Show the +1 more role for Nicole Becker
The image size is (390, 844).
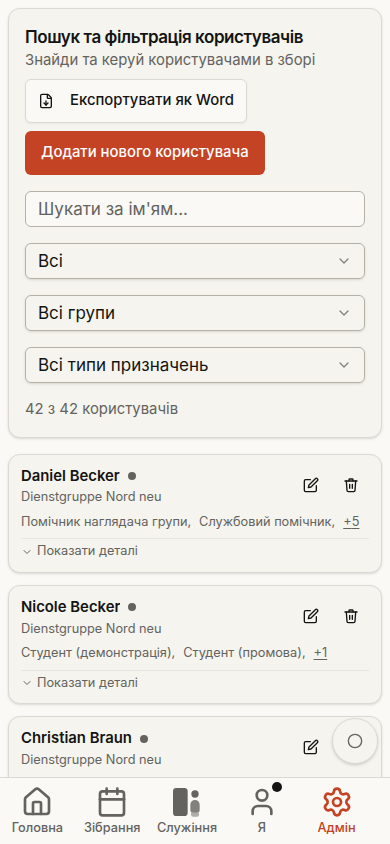tap(321, 653)
